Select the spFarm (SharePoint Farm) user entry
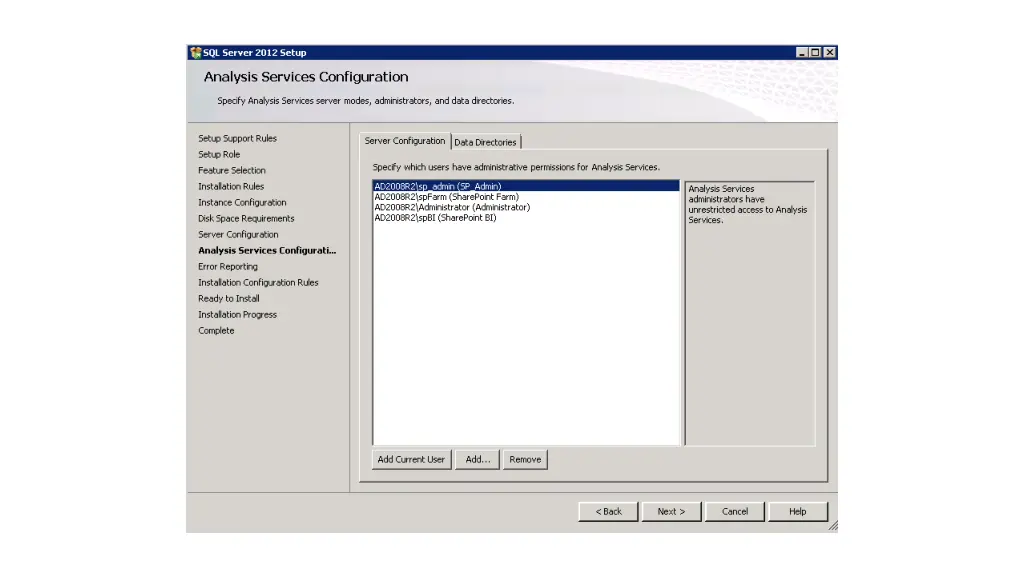This screenshot has height=576, width=1024. (x=446, y=197)
